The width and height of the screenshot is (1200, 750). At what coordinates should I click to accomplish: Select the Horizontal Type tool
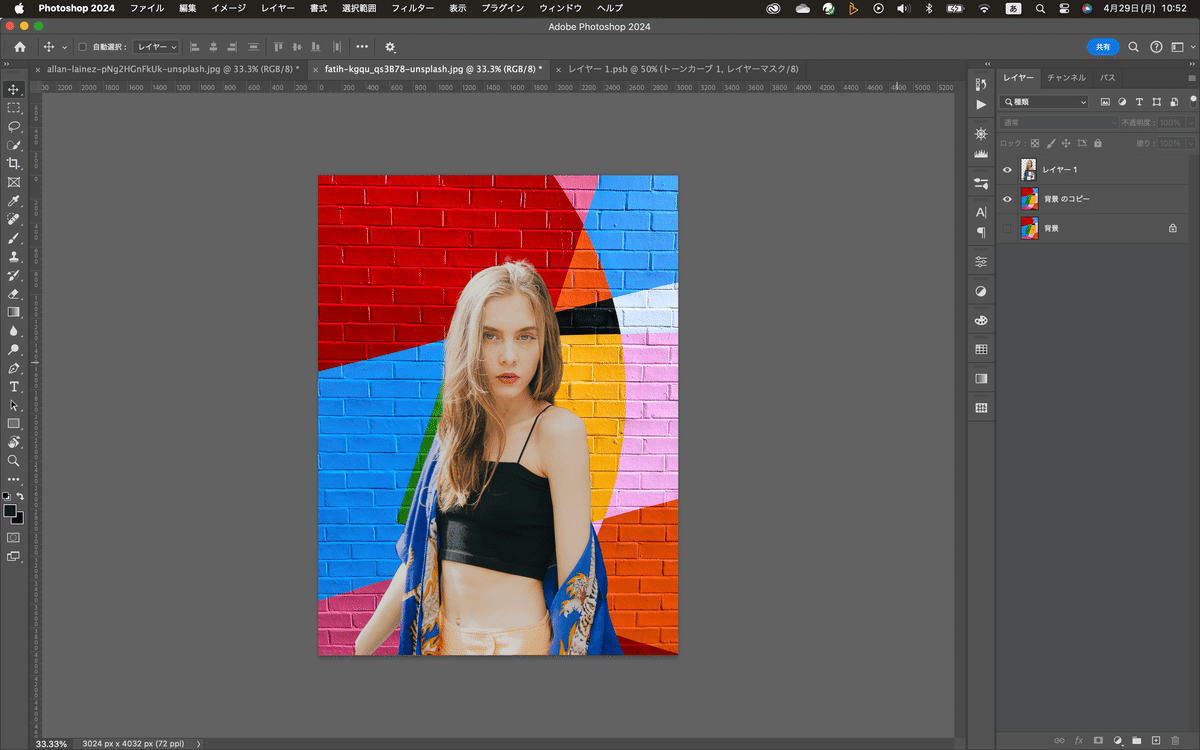pos(14,386)
